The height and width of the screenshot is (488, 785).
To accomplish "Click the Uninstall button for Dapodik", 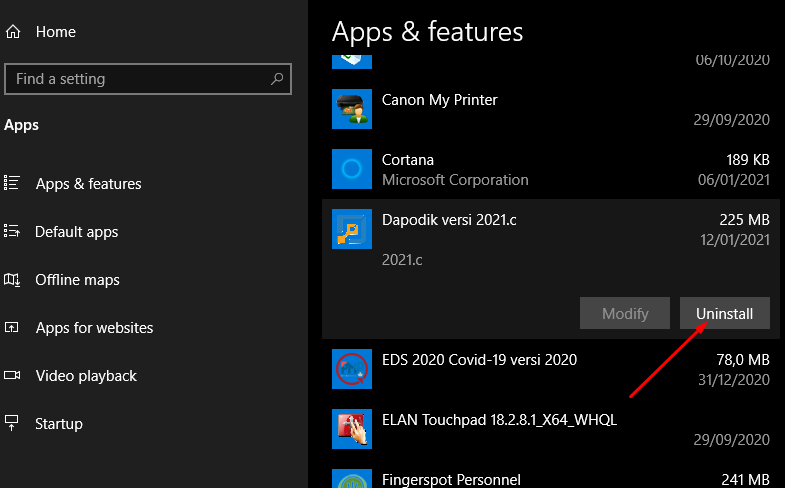I will click(x=724, y=313).
